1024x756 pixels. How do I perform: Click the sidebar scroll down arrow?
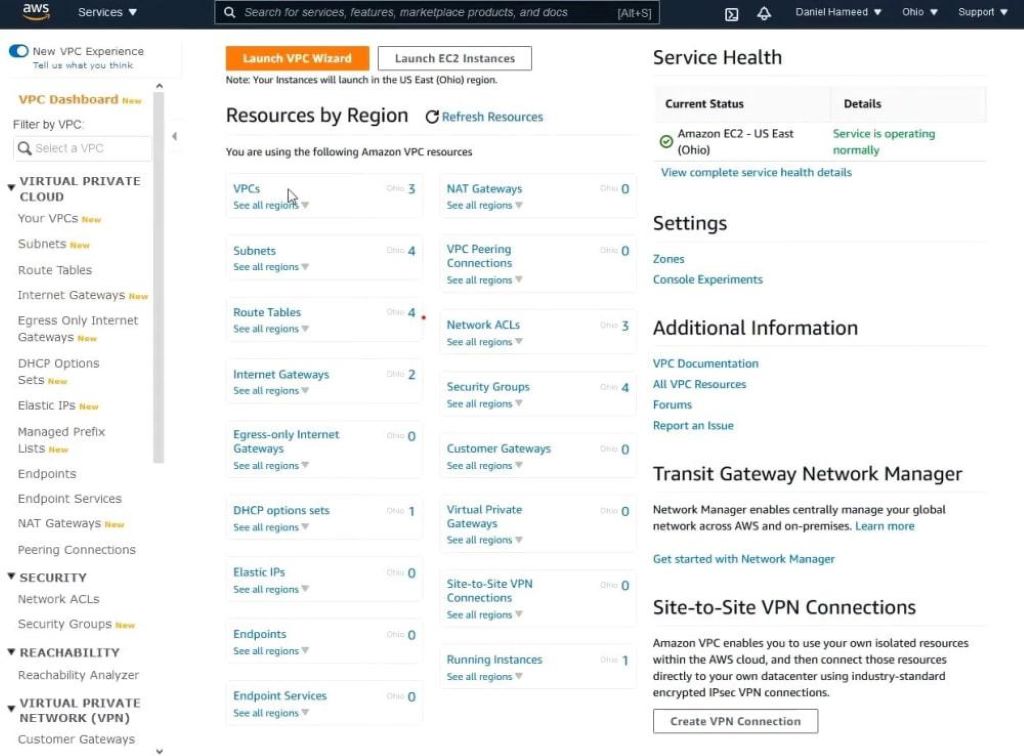(159, 751)
